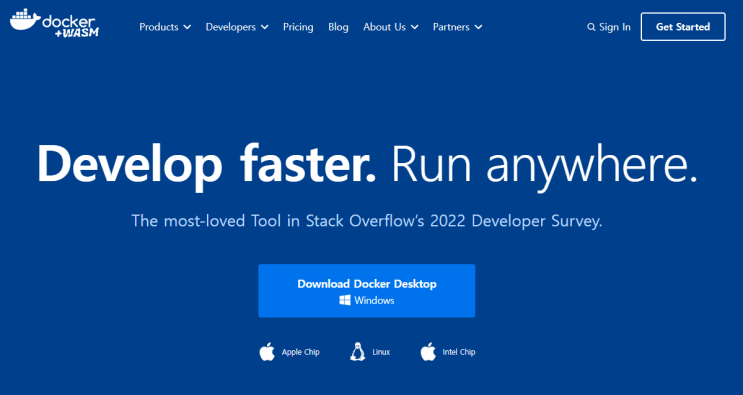Click the Sign In link
Image resolution: width=743 pixels, height=395 pixels.
coord(615,27)
